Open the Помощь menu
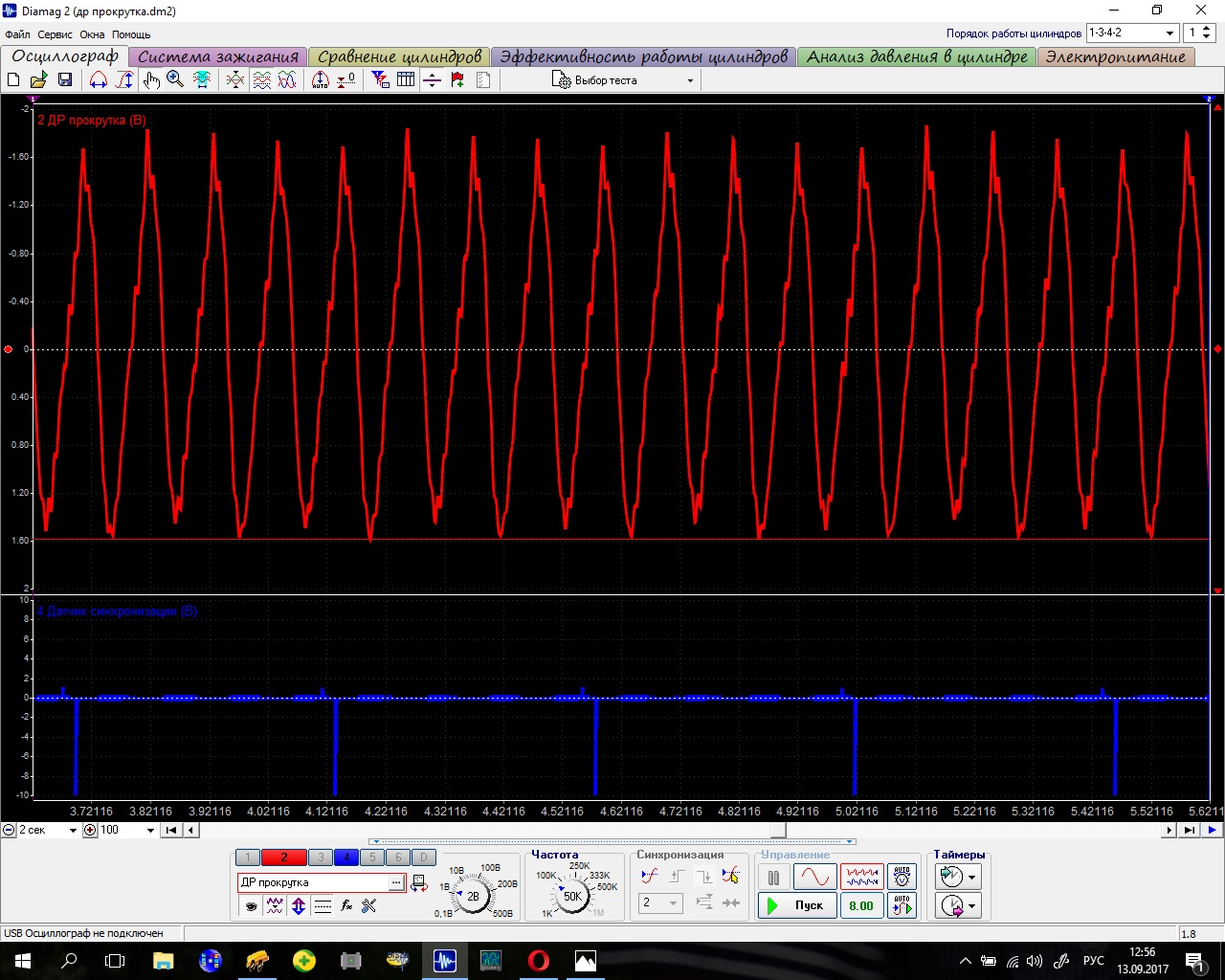 click(x=131, y=34)
